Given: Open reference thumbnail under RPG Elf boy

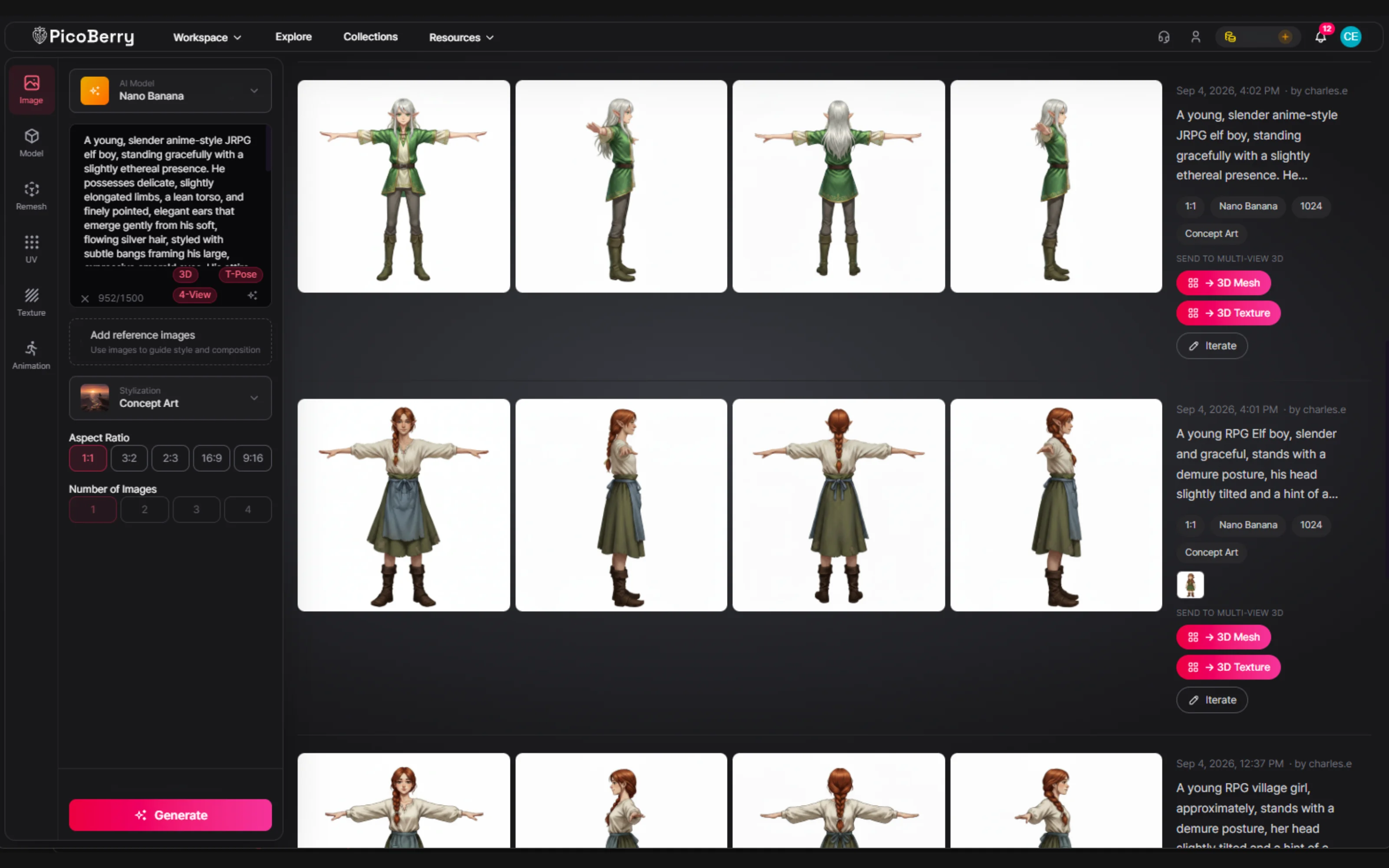Looking at the screenshot, I should 1190,585.
